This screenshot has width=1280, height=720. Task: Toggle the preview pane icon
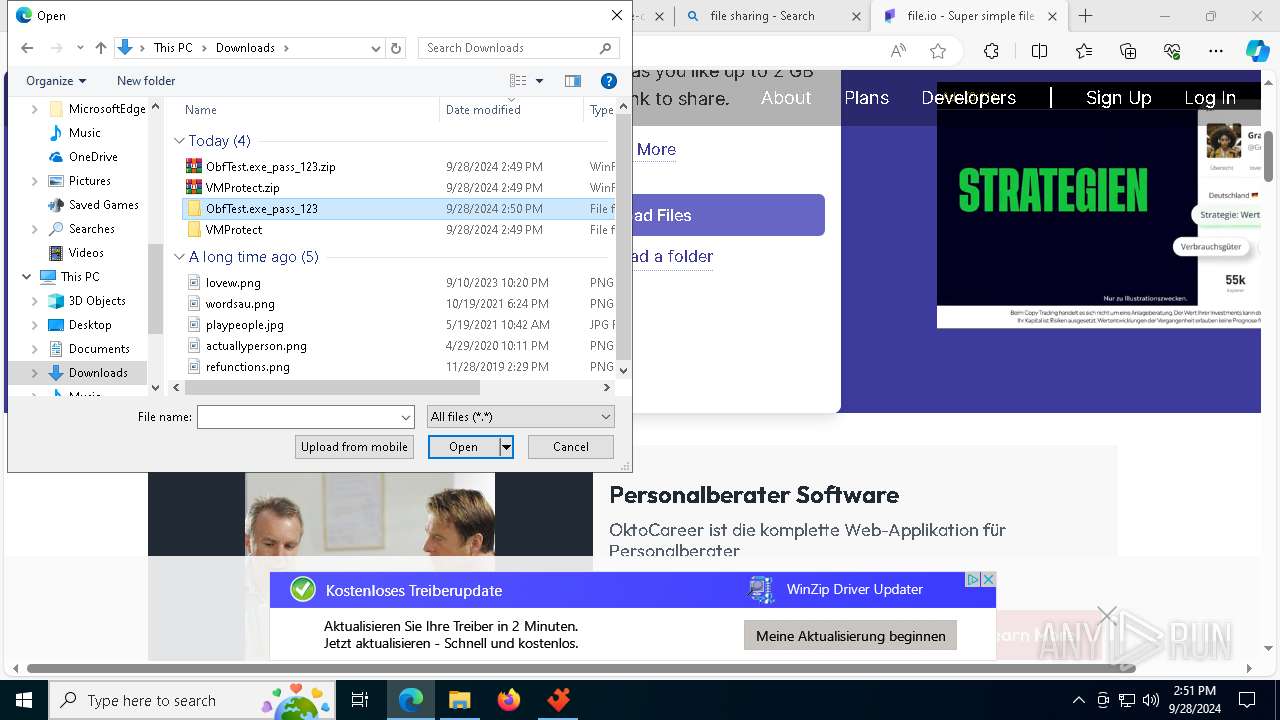coord(573,81)
